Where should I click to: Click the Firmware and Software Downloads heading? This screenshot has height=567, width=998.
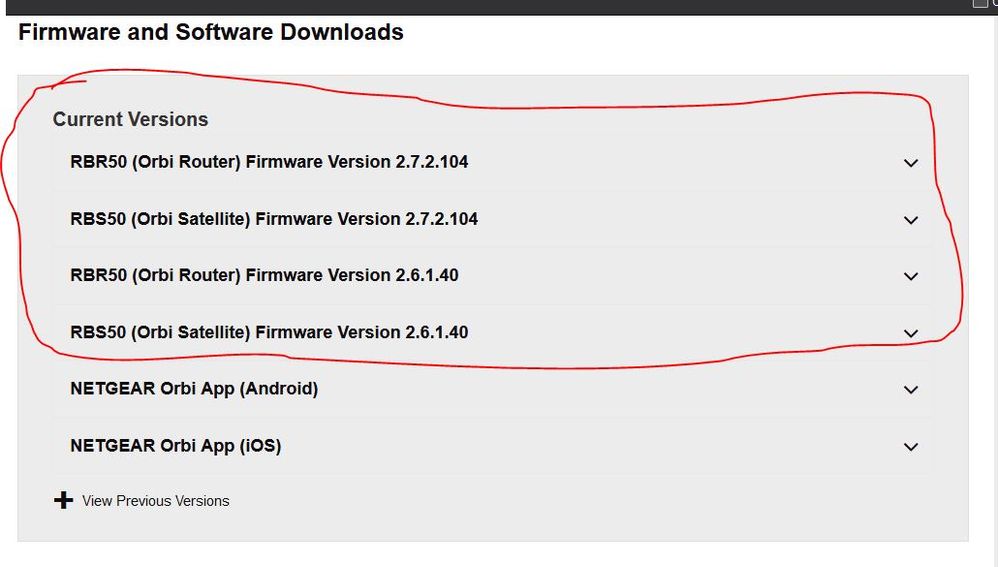coord(211,32)
